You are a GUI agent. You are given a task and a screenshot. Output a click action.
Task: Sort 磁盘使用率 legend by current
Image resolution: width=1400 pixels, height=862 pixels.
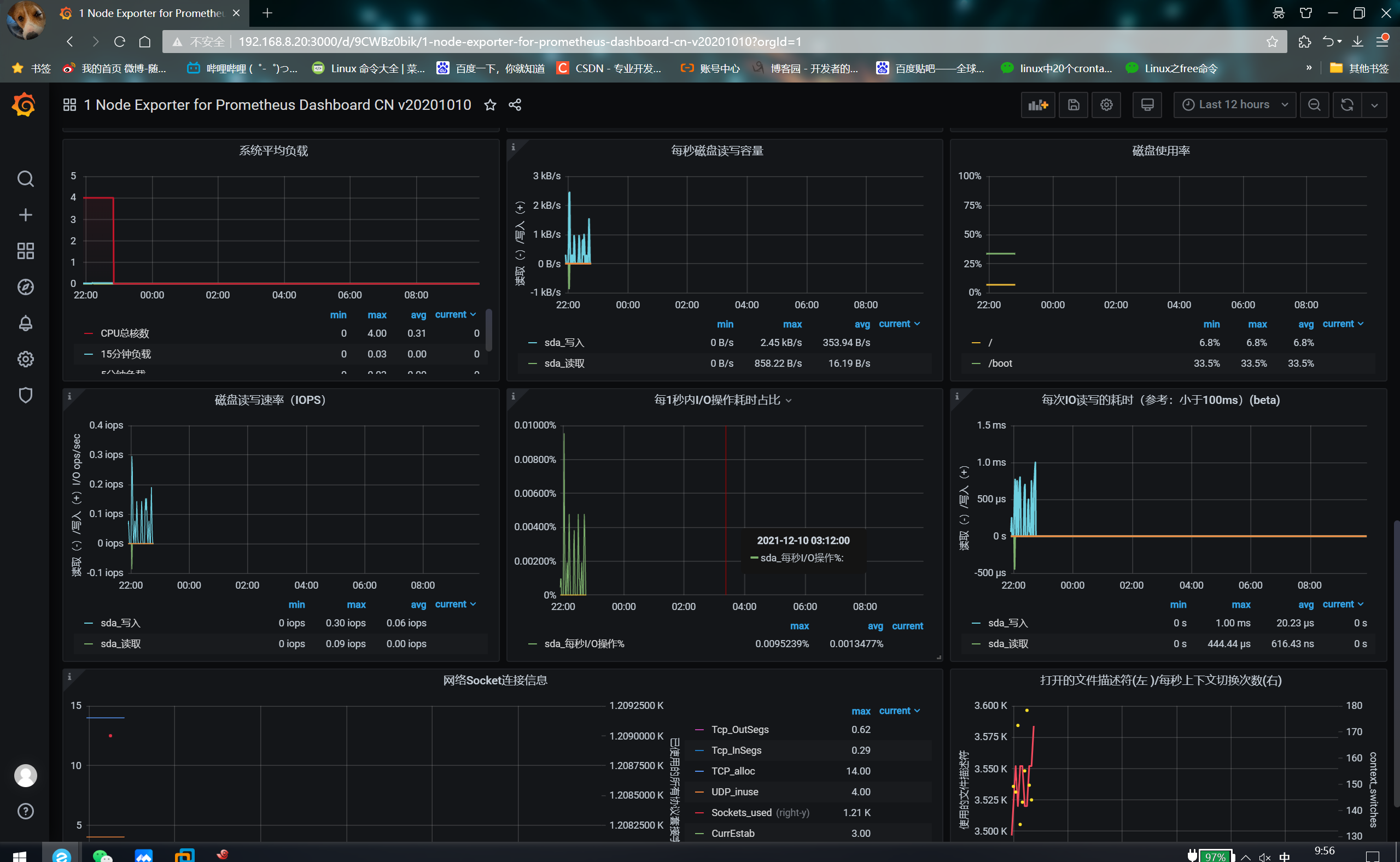[x=1343, y=324]
